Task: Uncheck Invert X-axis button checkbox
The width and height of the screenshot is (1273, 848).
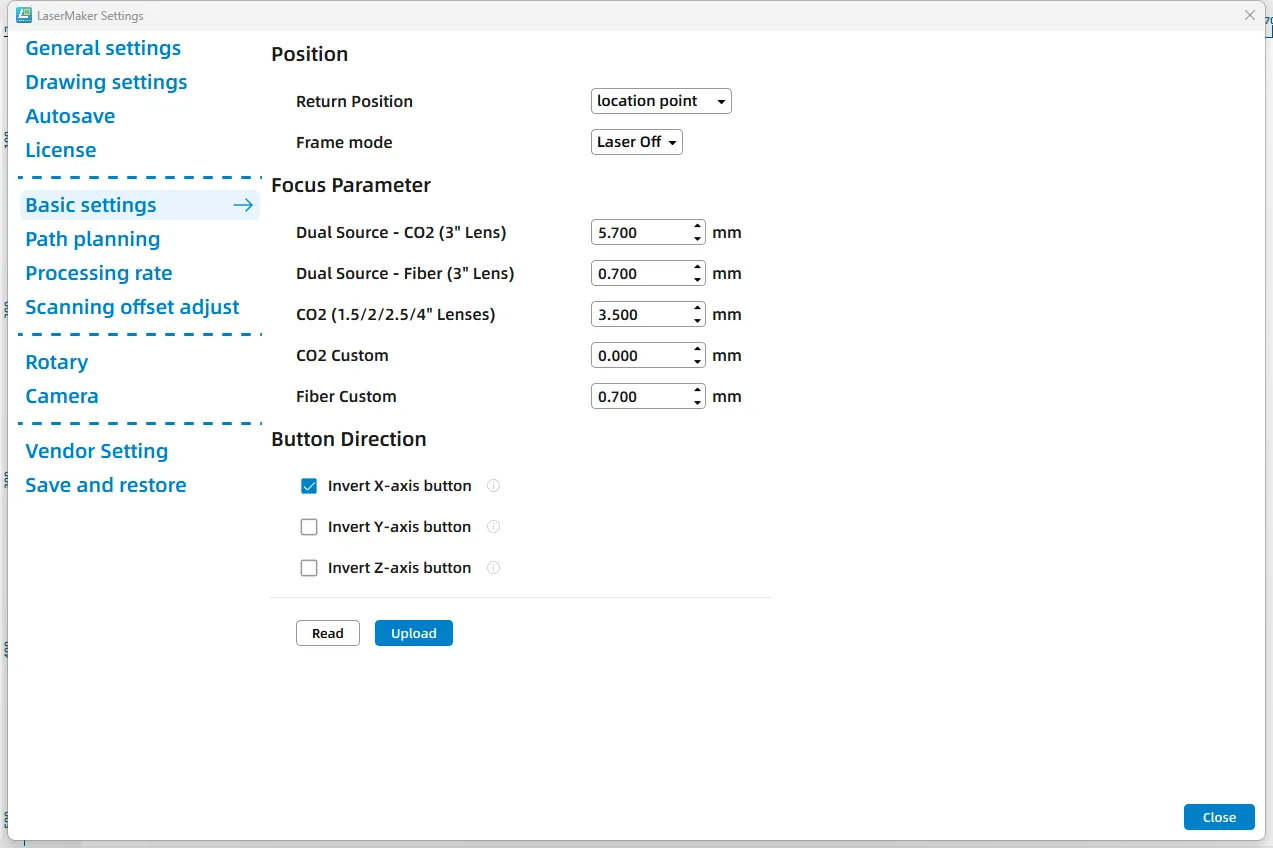Action: (309, 486)
